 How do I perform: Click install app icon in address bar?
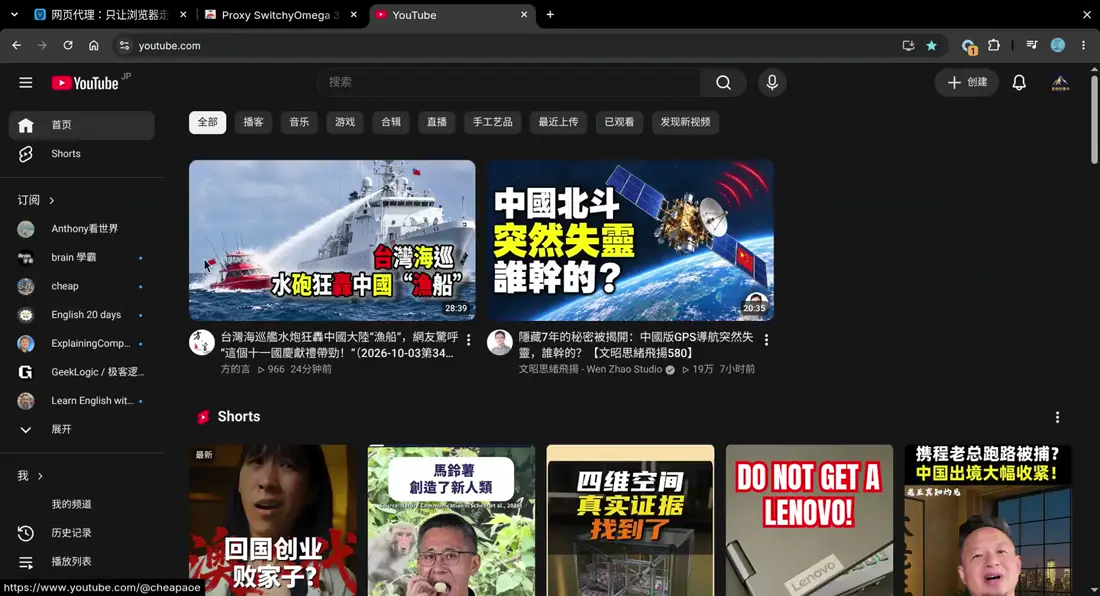click(908, 46)
